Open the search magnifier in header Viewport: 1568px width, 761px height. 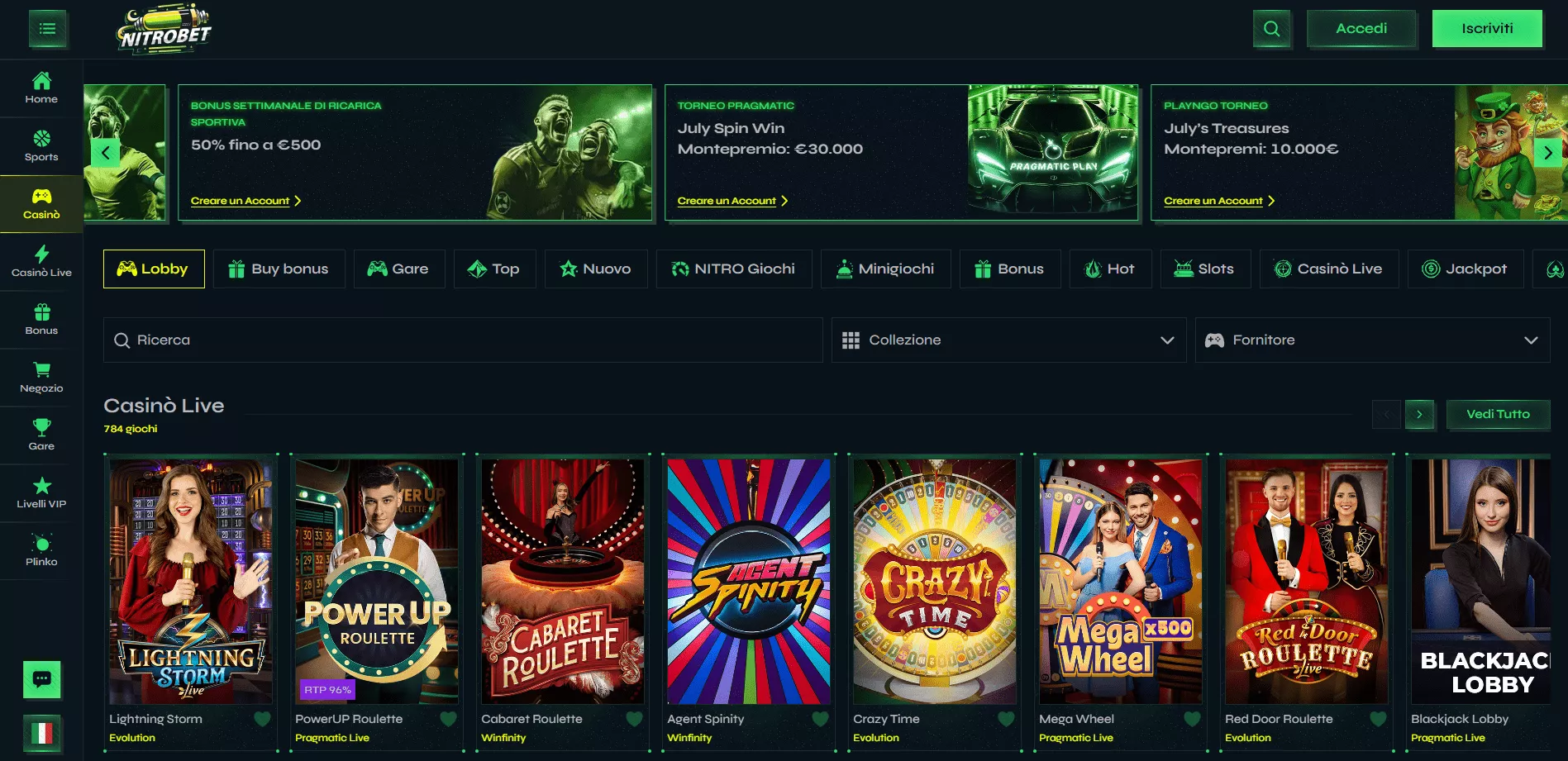coord(1272,29)
